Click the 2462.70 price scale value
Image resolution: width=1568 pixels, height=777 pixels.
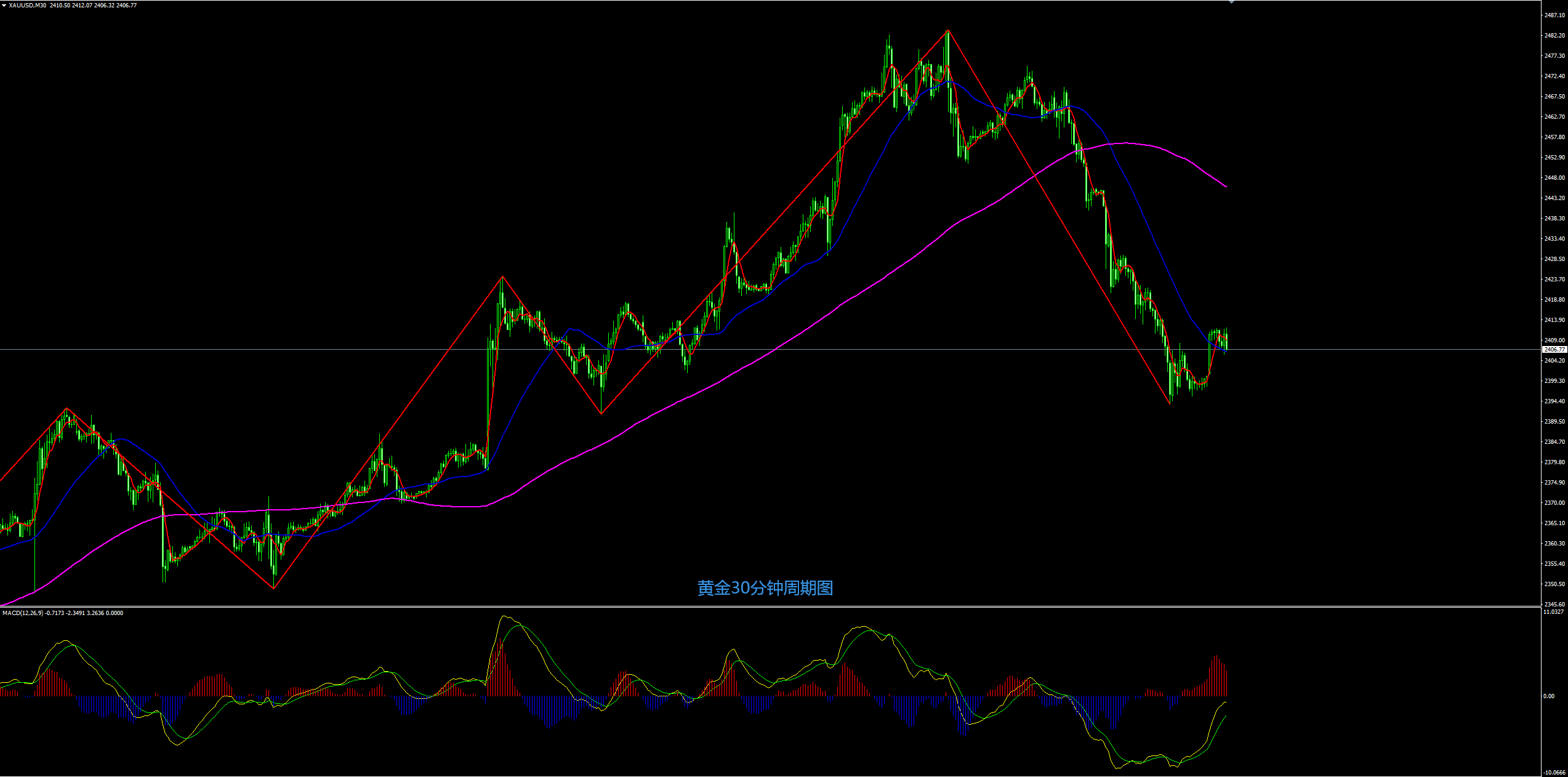pyautogui.click(x=1554, y=117)
